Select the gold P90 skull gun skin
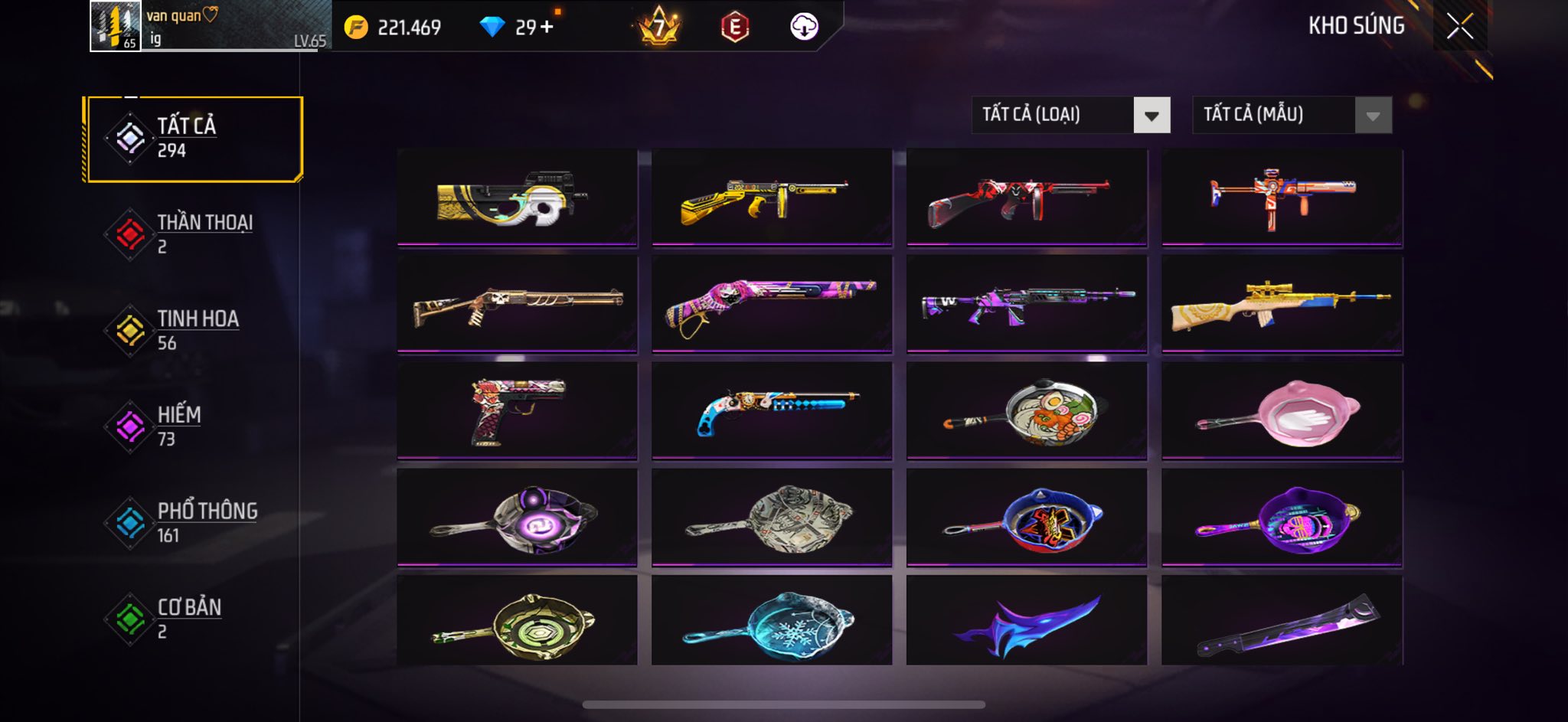The width and height of the screenshot is (1568, 722). (x=517, y=198)
